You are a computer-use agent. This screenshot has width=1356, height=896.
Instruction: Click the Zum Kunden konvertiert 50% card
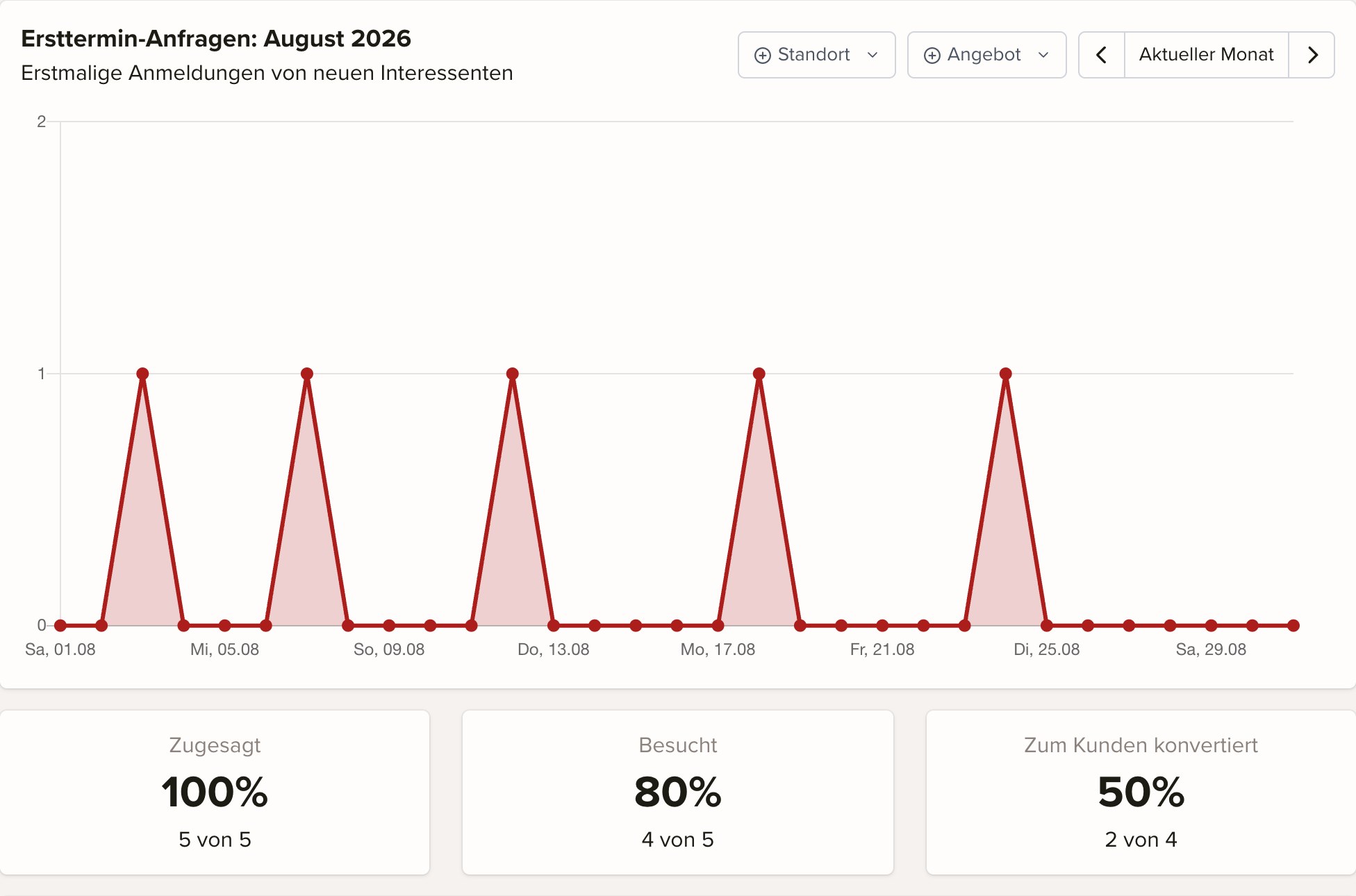coord(1141,793)
